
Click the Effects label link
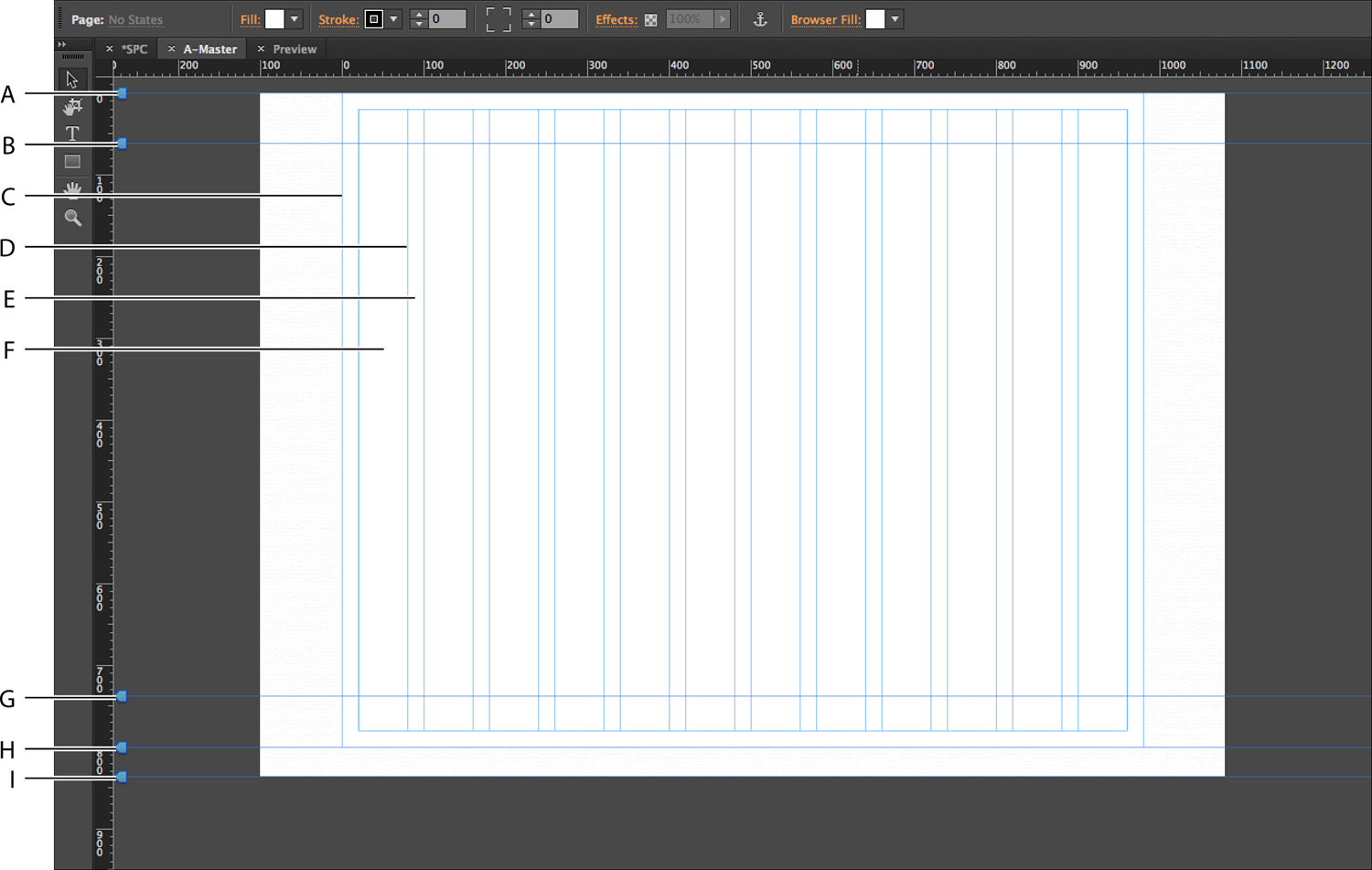tap(616, 20)
